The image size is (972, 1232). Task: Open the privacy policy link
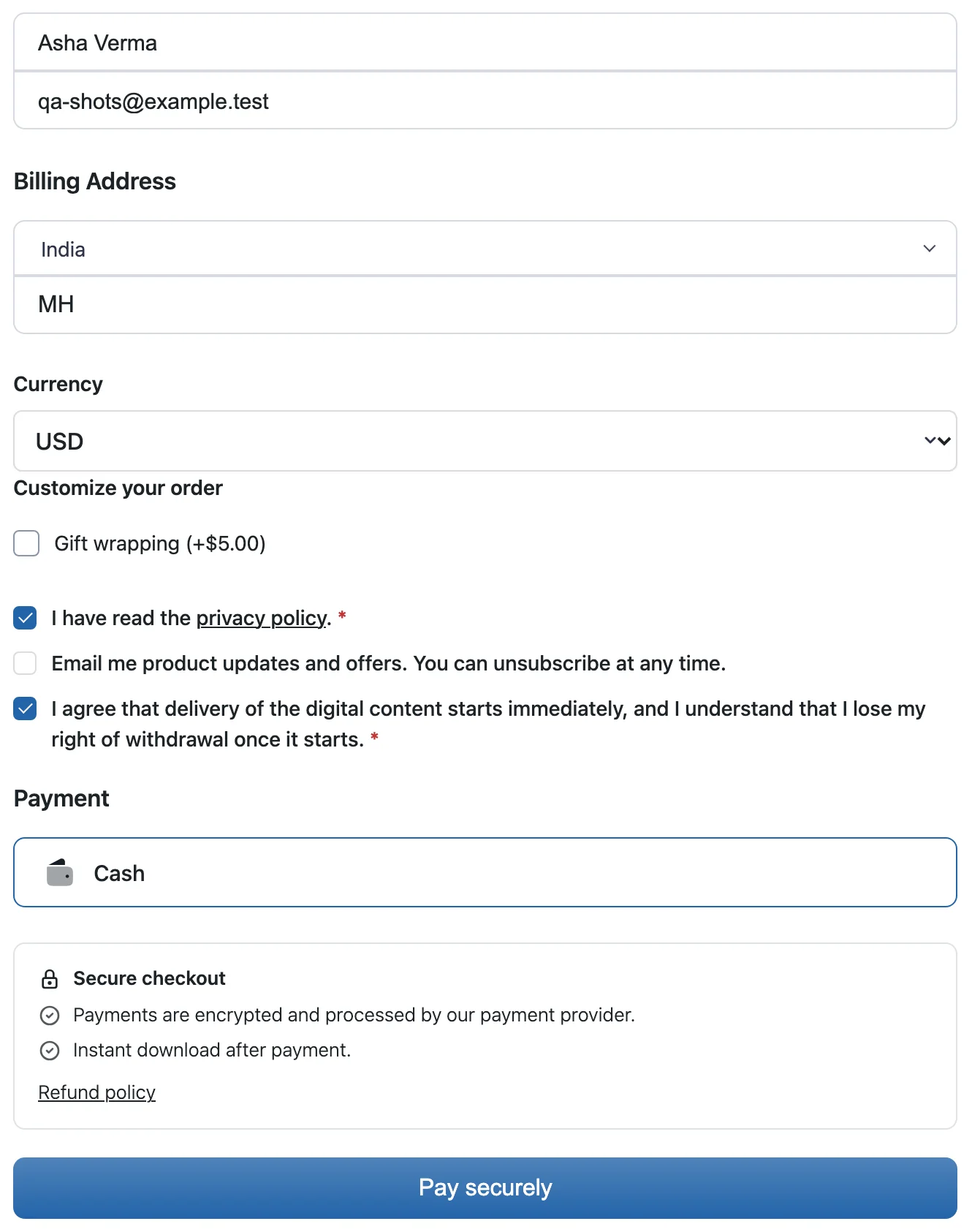pyautogui.click(x=262, y=618)
